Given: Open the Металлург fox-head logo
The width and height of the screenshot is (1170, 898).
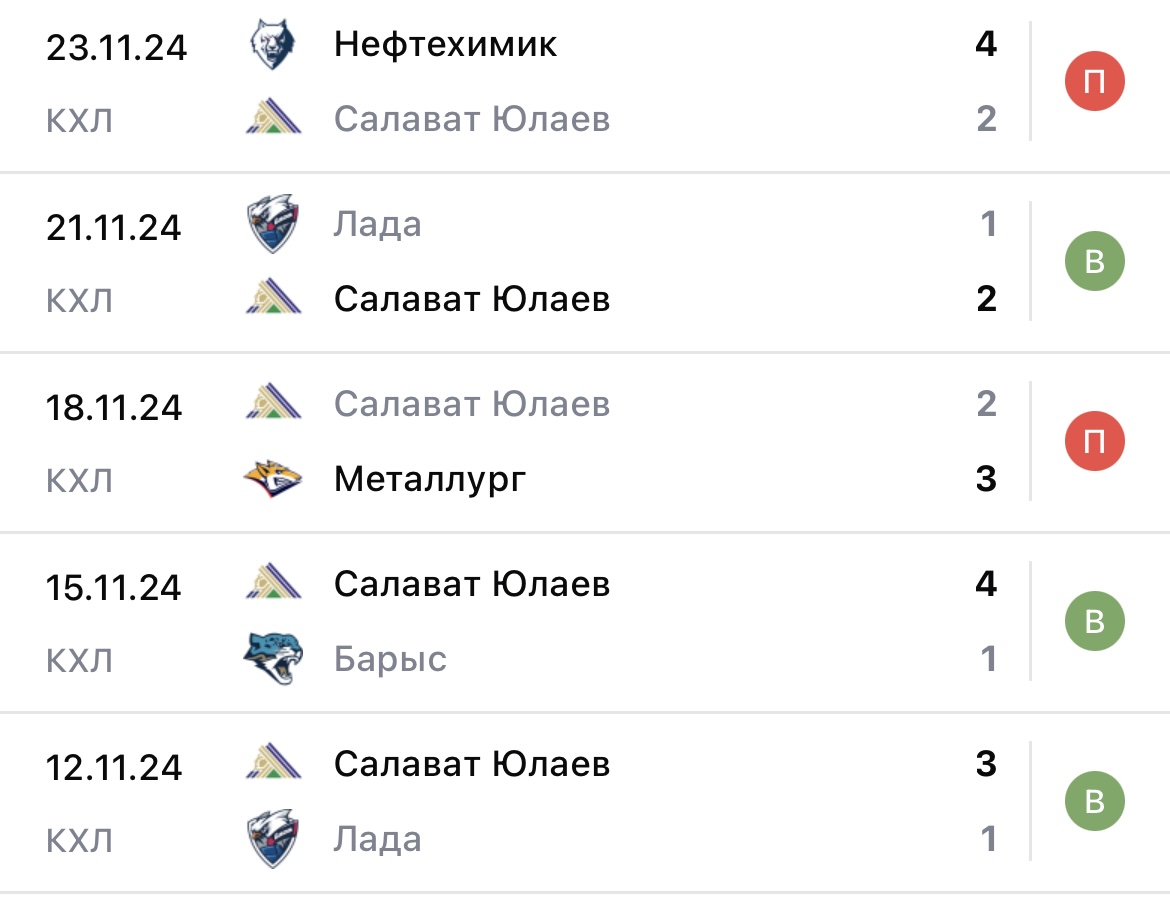Looking at the screenshot, I should 271,477.
